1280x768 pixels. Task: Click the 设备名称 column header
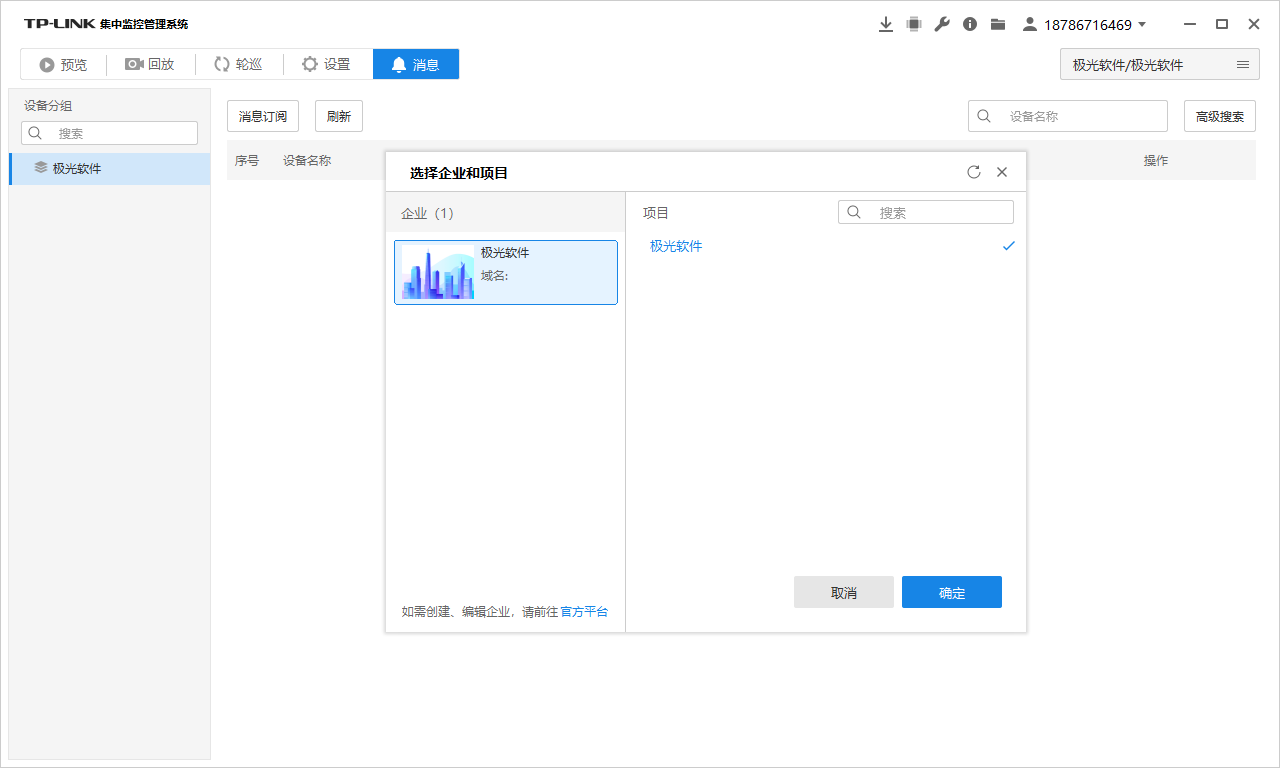tap(307, 160)
